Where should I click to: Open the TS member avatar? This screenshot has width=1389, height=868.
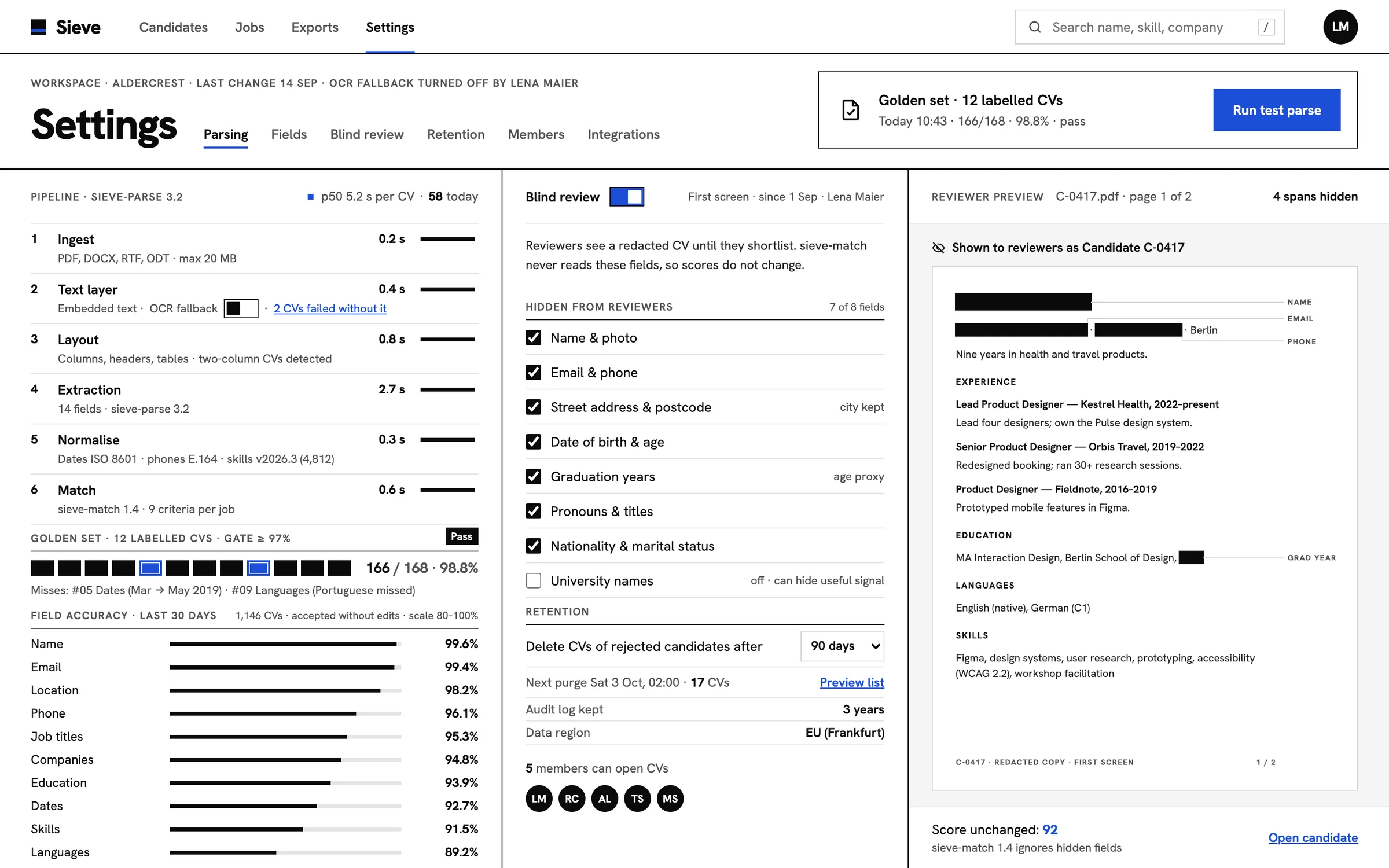637,799
